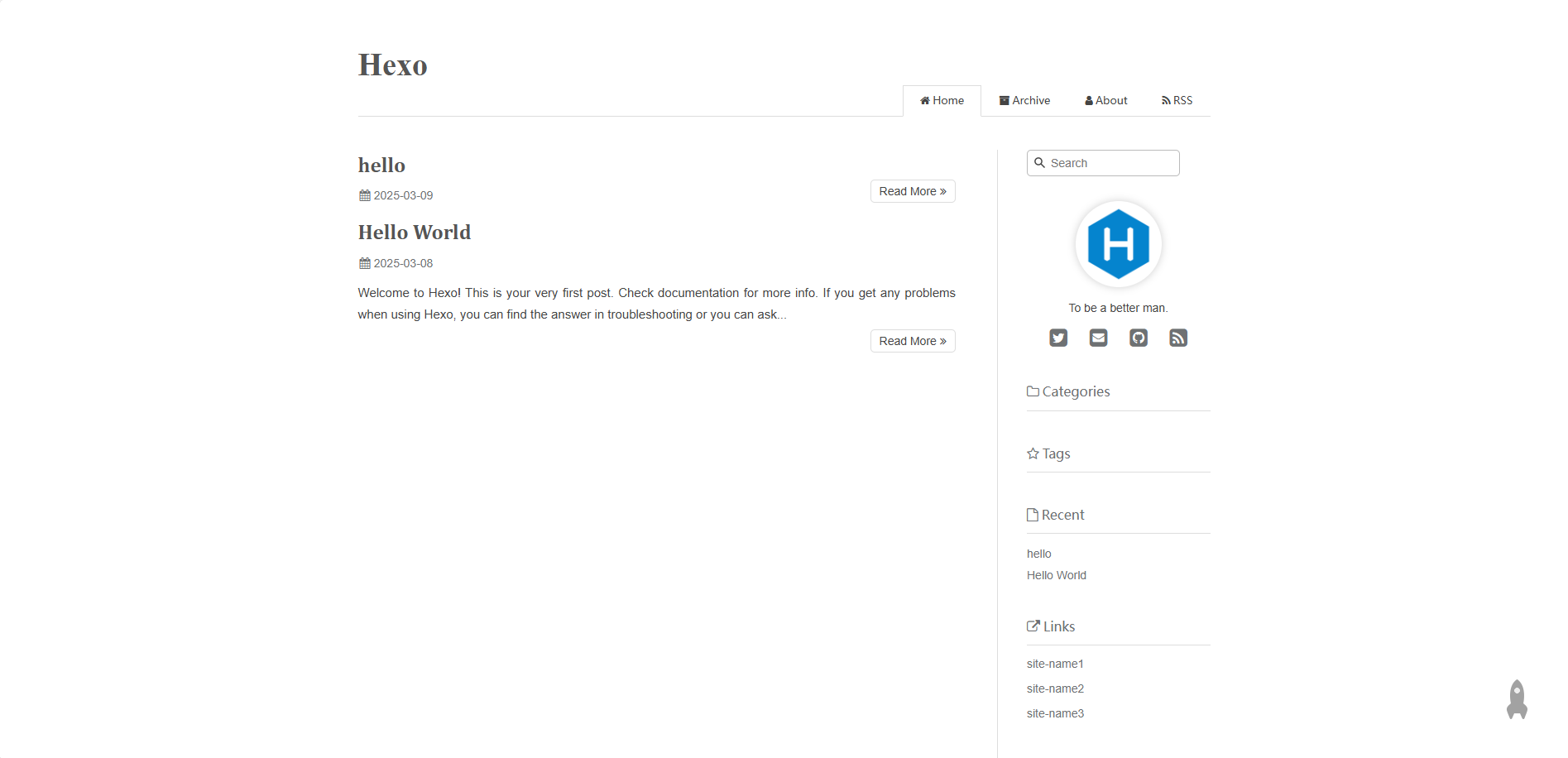Open the Home tab
The height and width of the screenshot is (758, 1568).
[942, 101]
